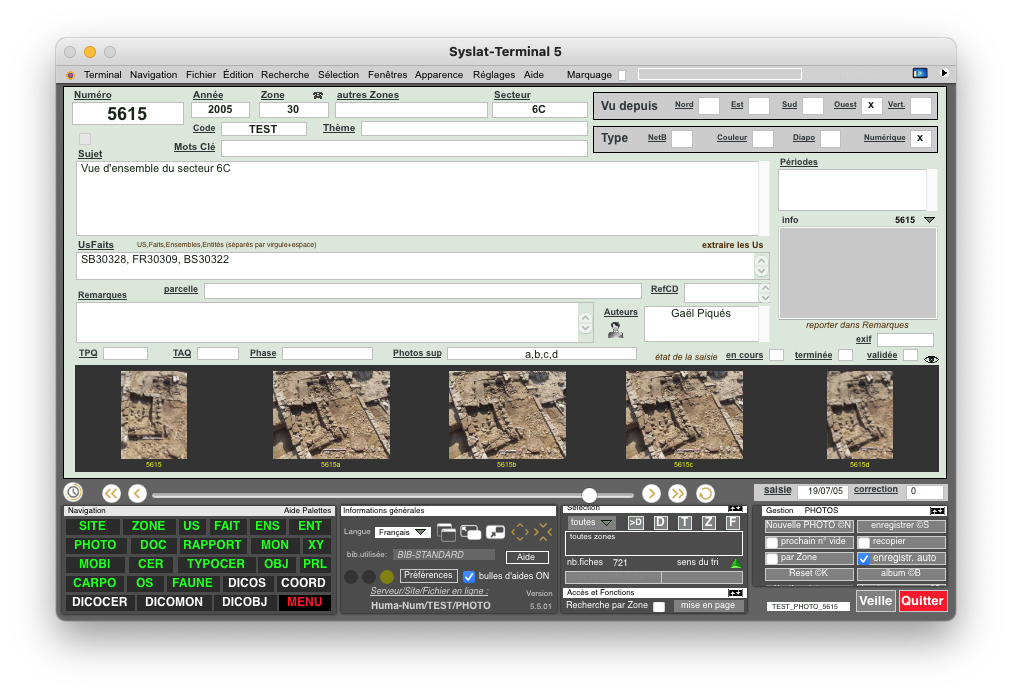Viewport: 1012px width, 695px height.
Task: Jump to first record double-left arrow
Action: [111, 494]
